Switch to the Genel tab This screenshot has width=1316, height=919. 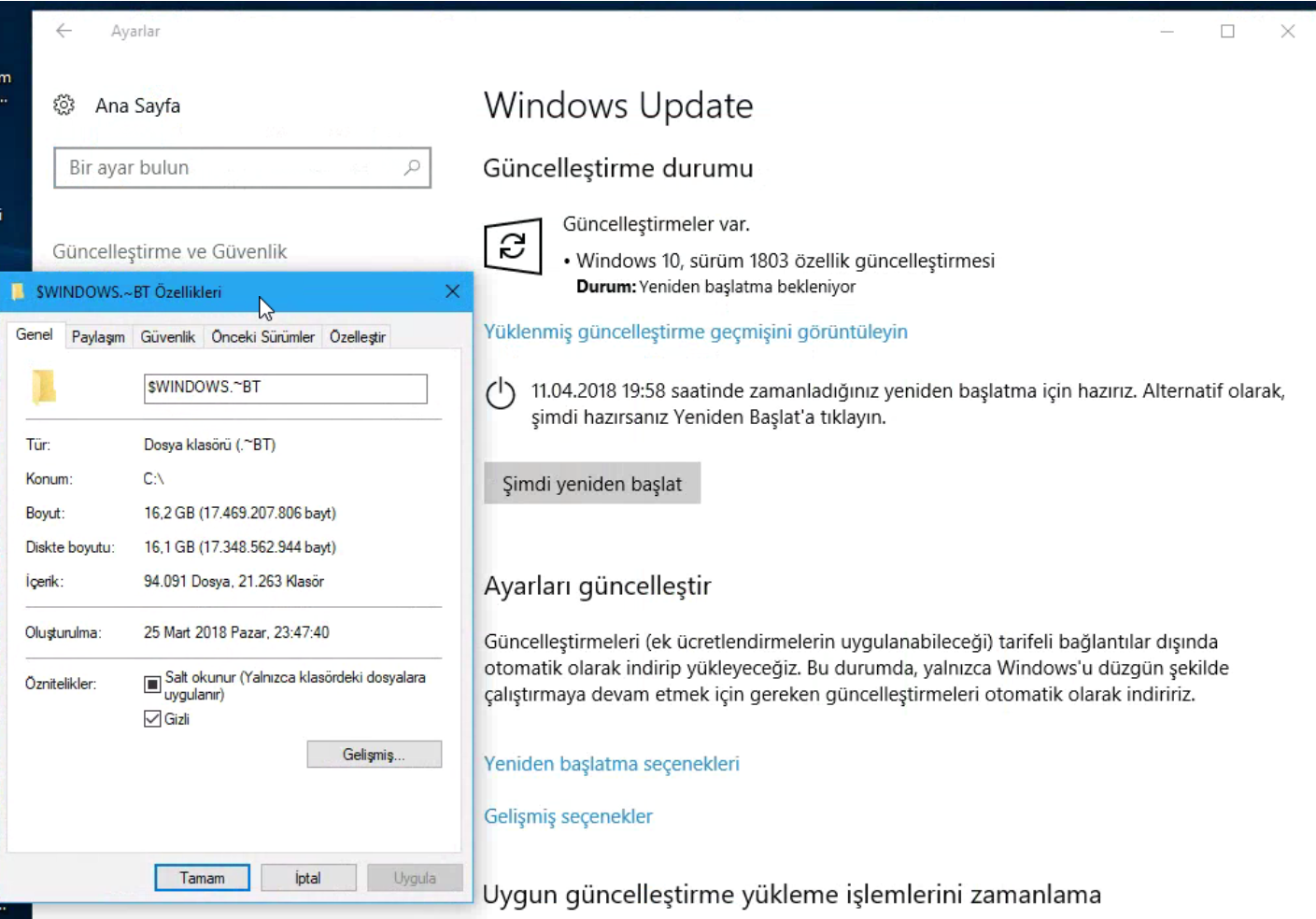[35, 334]
